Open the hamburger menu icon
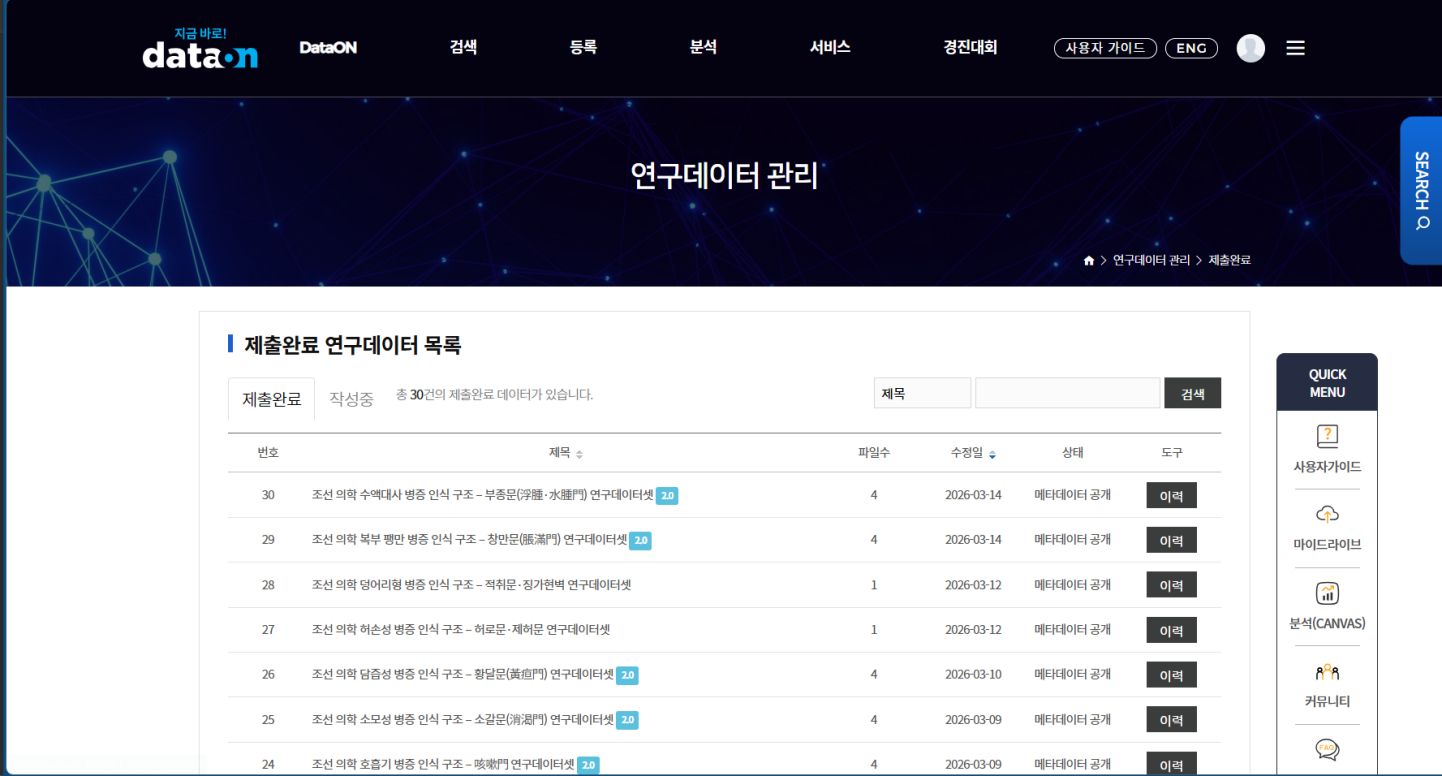The width and height of the screenshot is (1442, 776). coord(1295,47)
